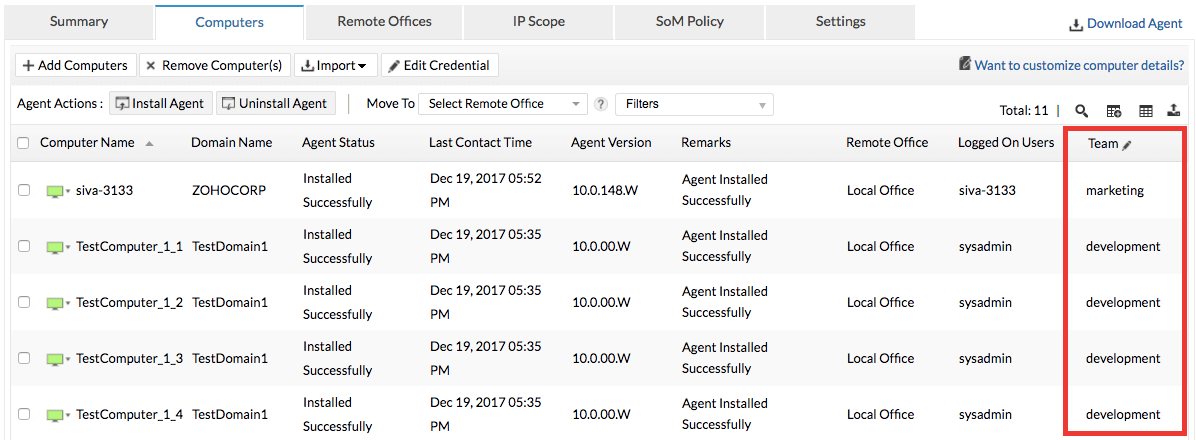This screenshot has height=440, width=1196.
Task: Sort by the Computer Name column header
Action: [87, 143]
